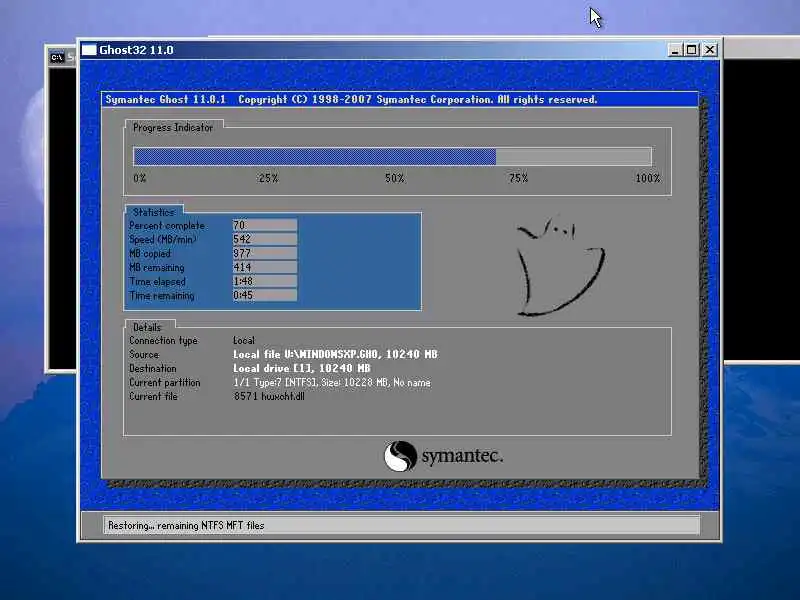Image resolution: width=800 pixels, height=600 pixels.
Task: Click the Time elapsed value 1:48
Action: point(265,281)
